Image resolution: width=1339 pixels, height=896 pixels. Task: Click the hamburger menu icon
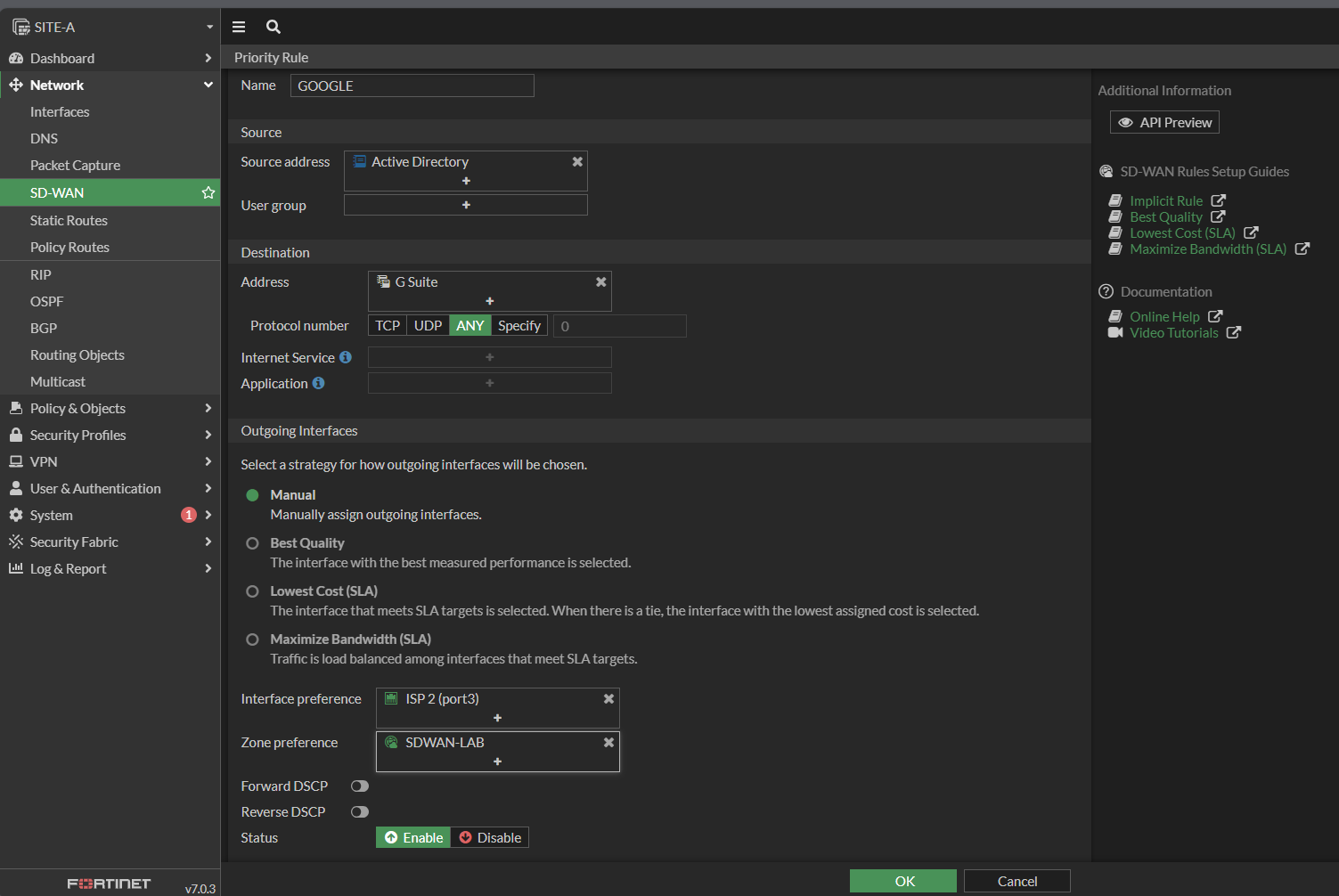[x=239, y=27]
